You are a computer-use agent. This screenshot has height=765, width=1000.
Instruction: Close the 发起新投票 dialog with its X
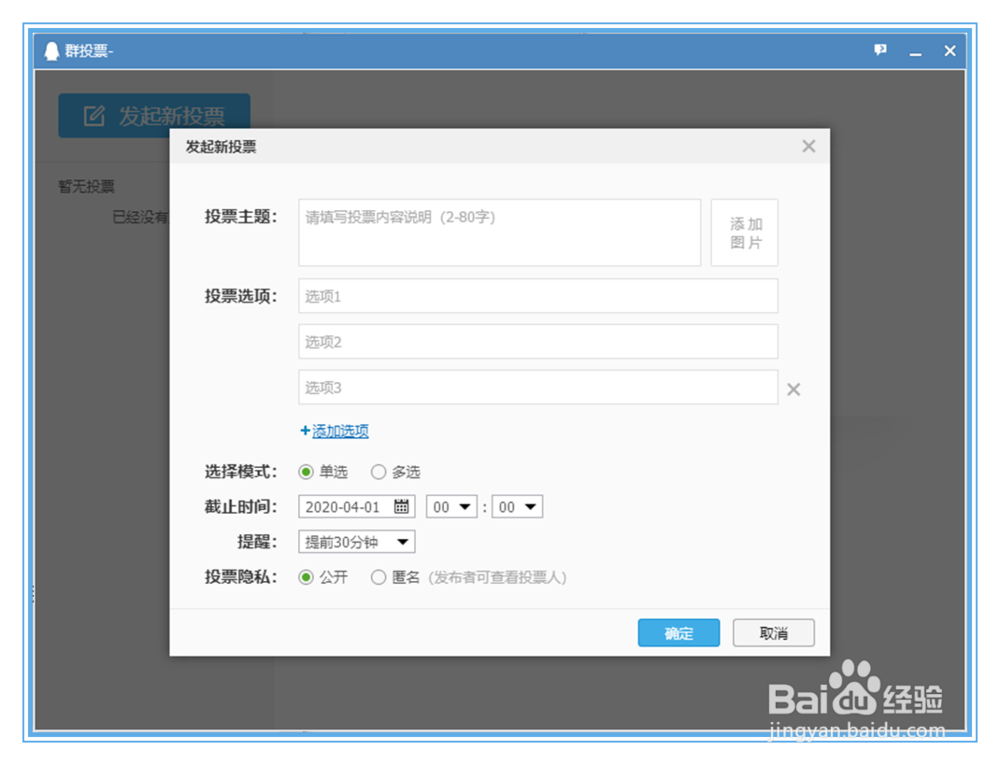(x=808, y=145)
